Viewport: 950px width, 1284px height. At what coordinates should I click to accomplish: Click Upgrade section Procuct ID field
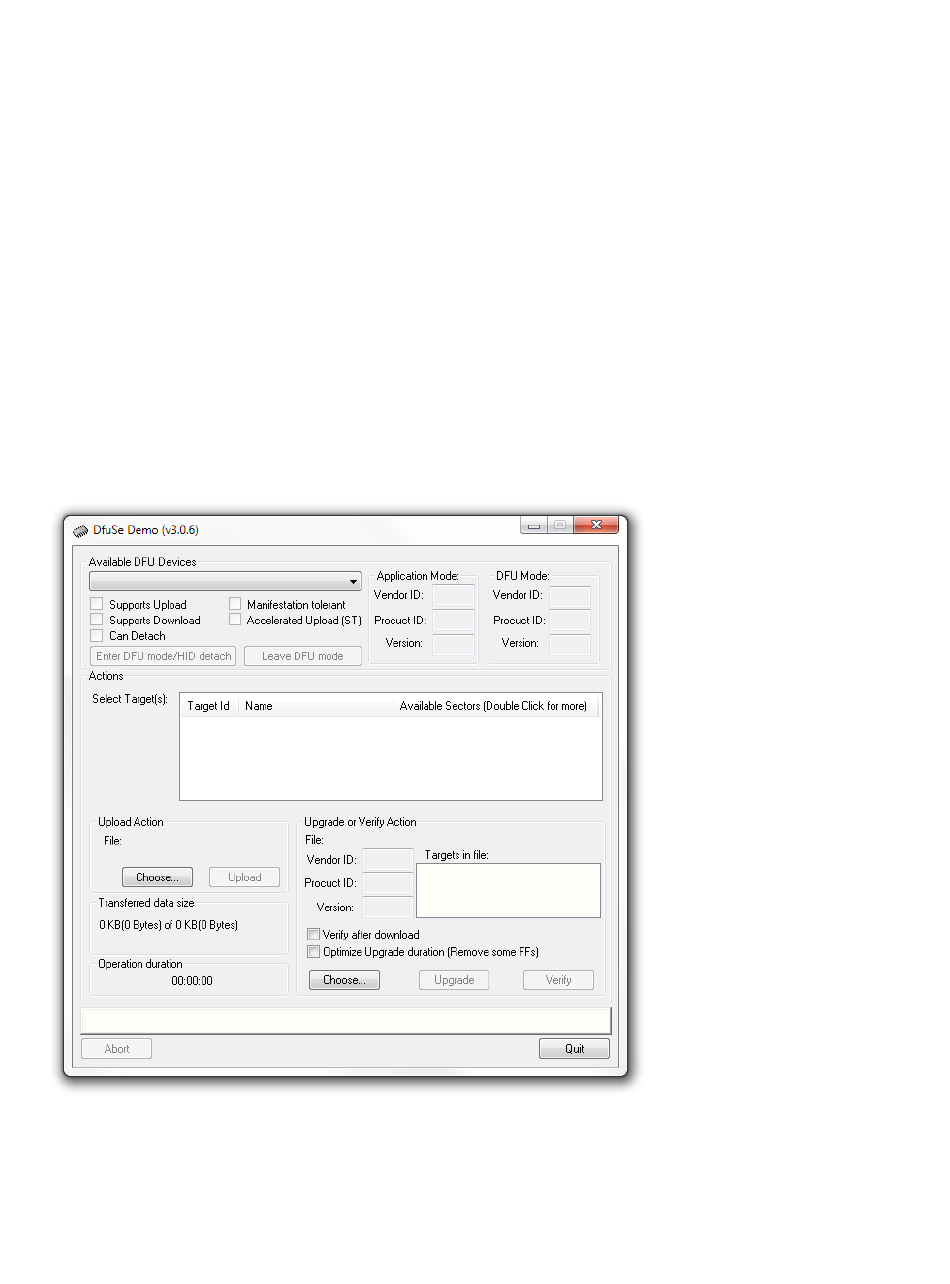click(388, 883)
